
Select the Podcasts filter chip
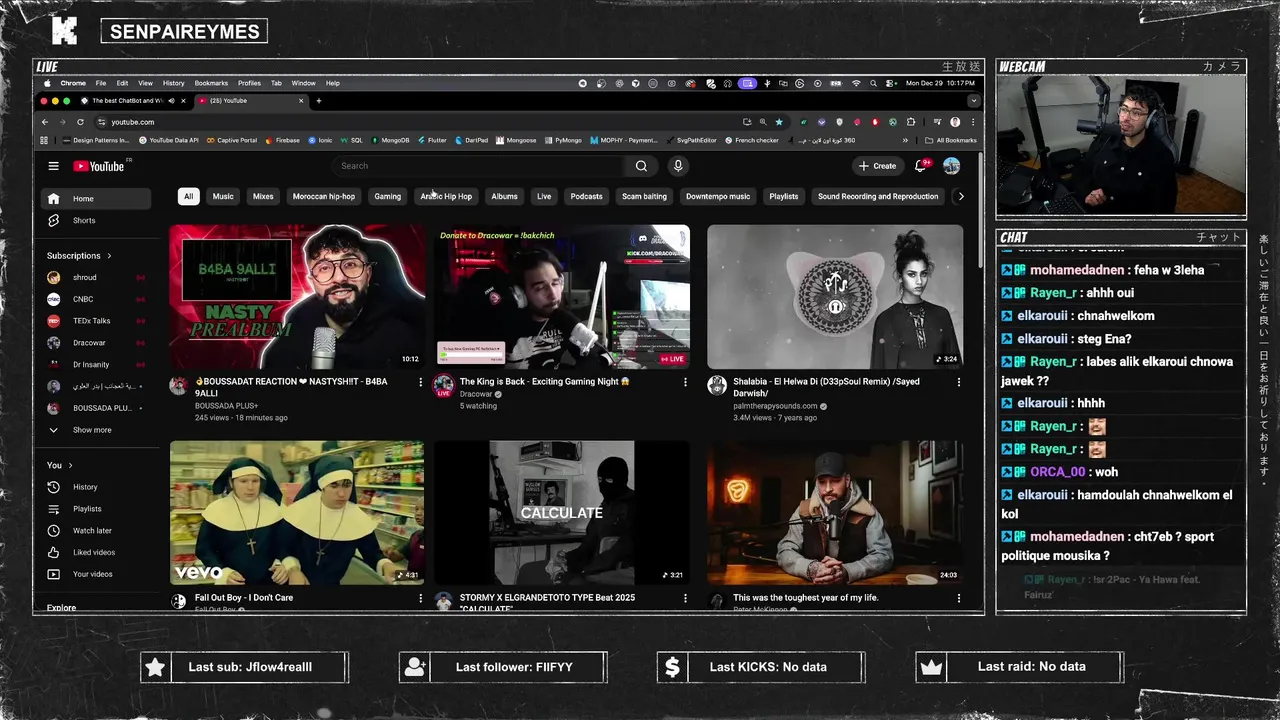[x=586, y=196]
